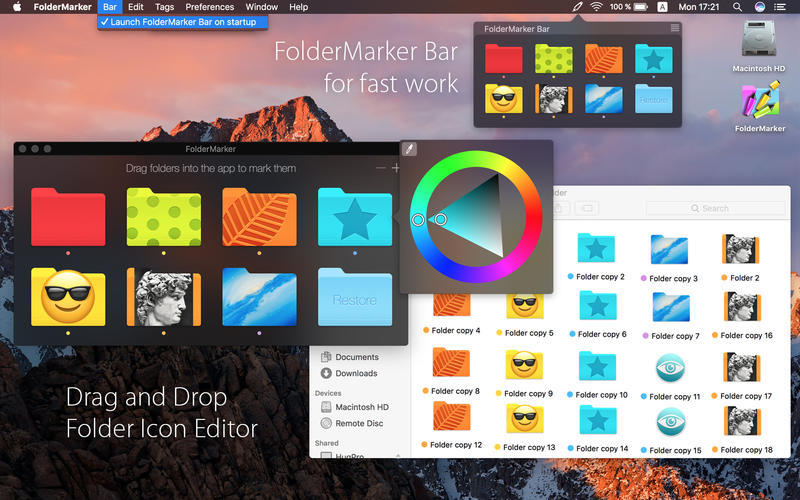Viewport: 800px width, 500px height.
Task: Click the FolderMarker pen icon in menu bar
Action: click(577, 7)
